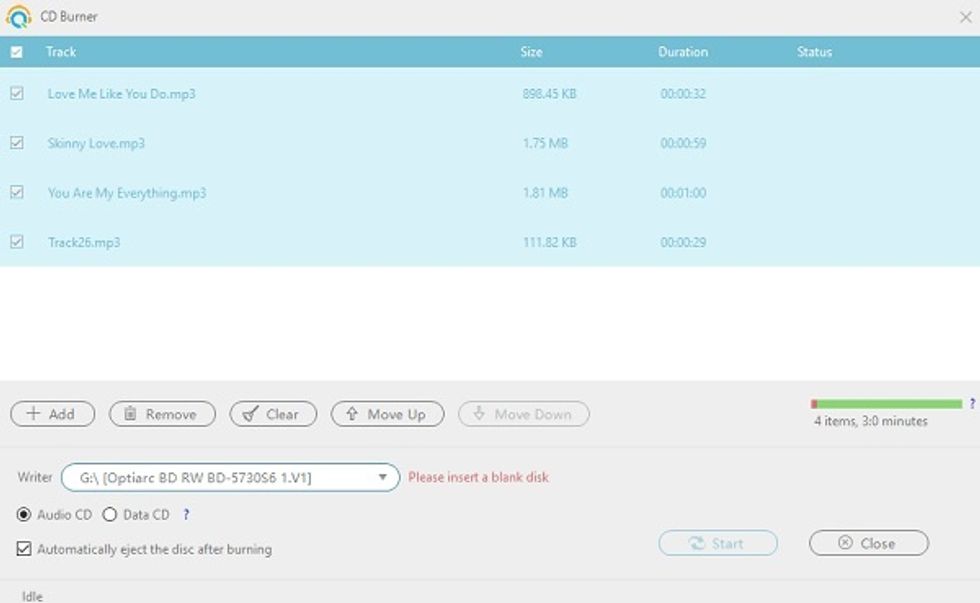The height and width of the screenshot is (603, 980).
Task: Click the Close button
Action: pos(869,543)
